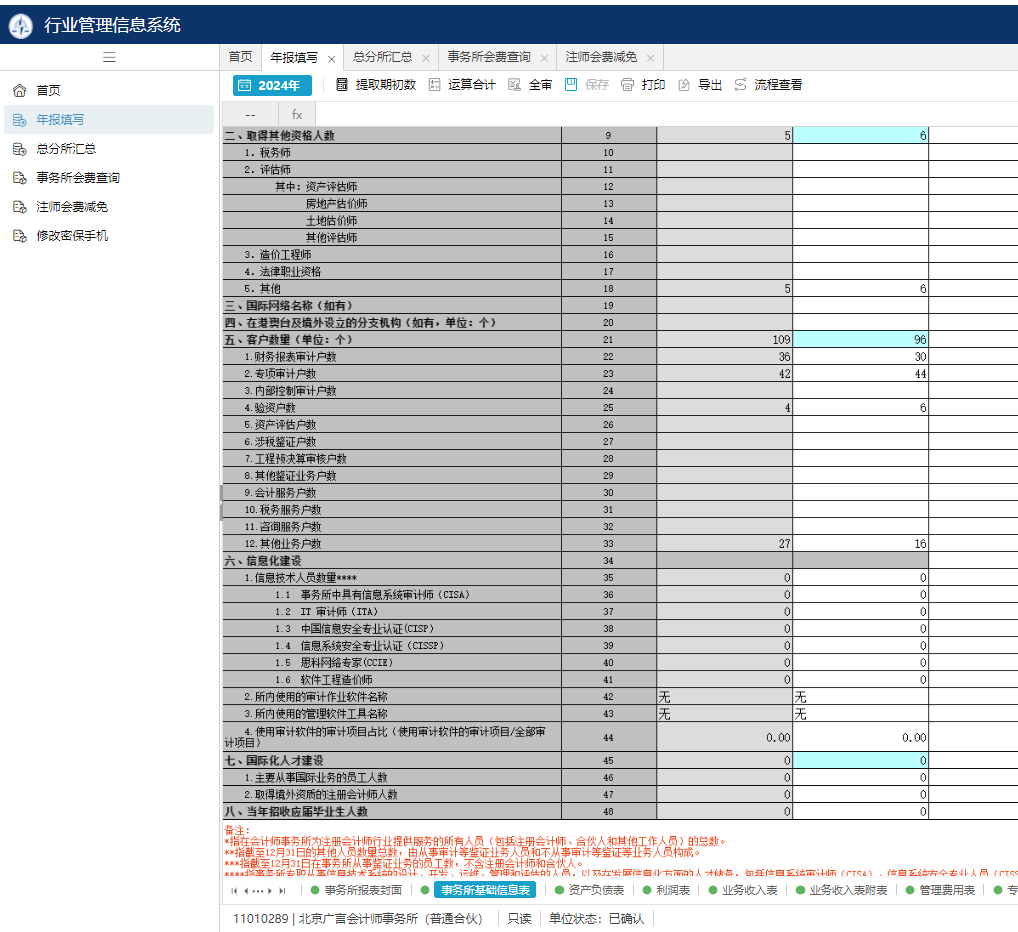The image size is (1018, 932).
Task: Select the highlighted cell in row 21 with value 96
Action: tap(860, 340)
